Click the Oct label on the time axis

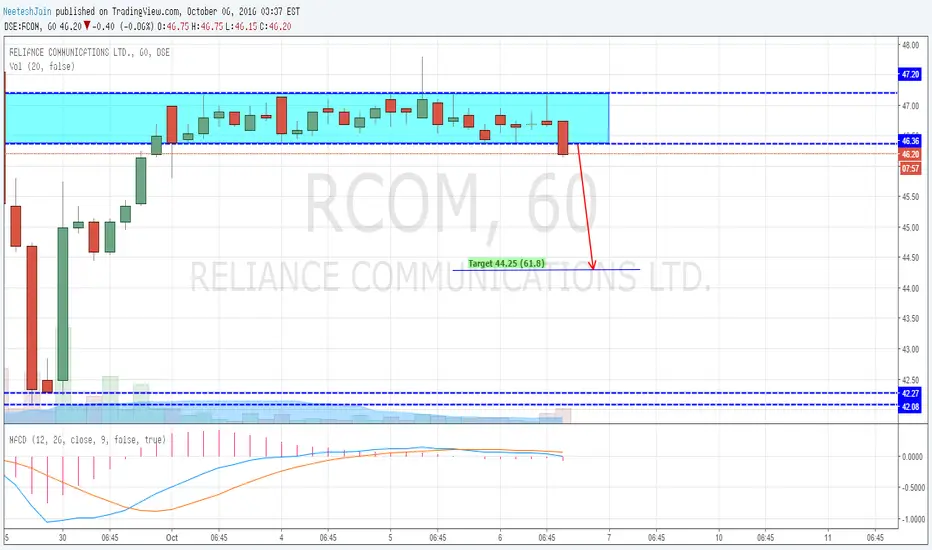(172, 538)
